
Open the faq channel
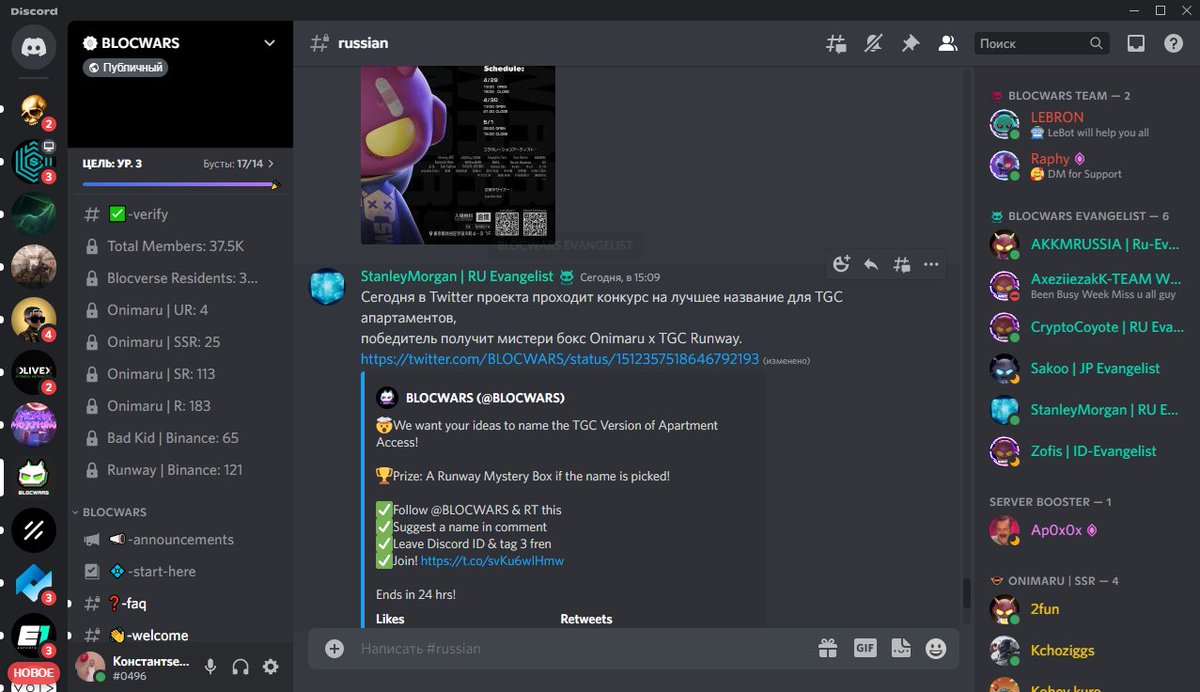coord(181,604)
